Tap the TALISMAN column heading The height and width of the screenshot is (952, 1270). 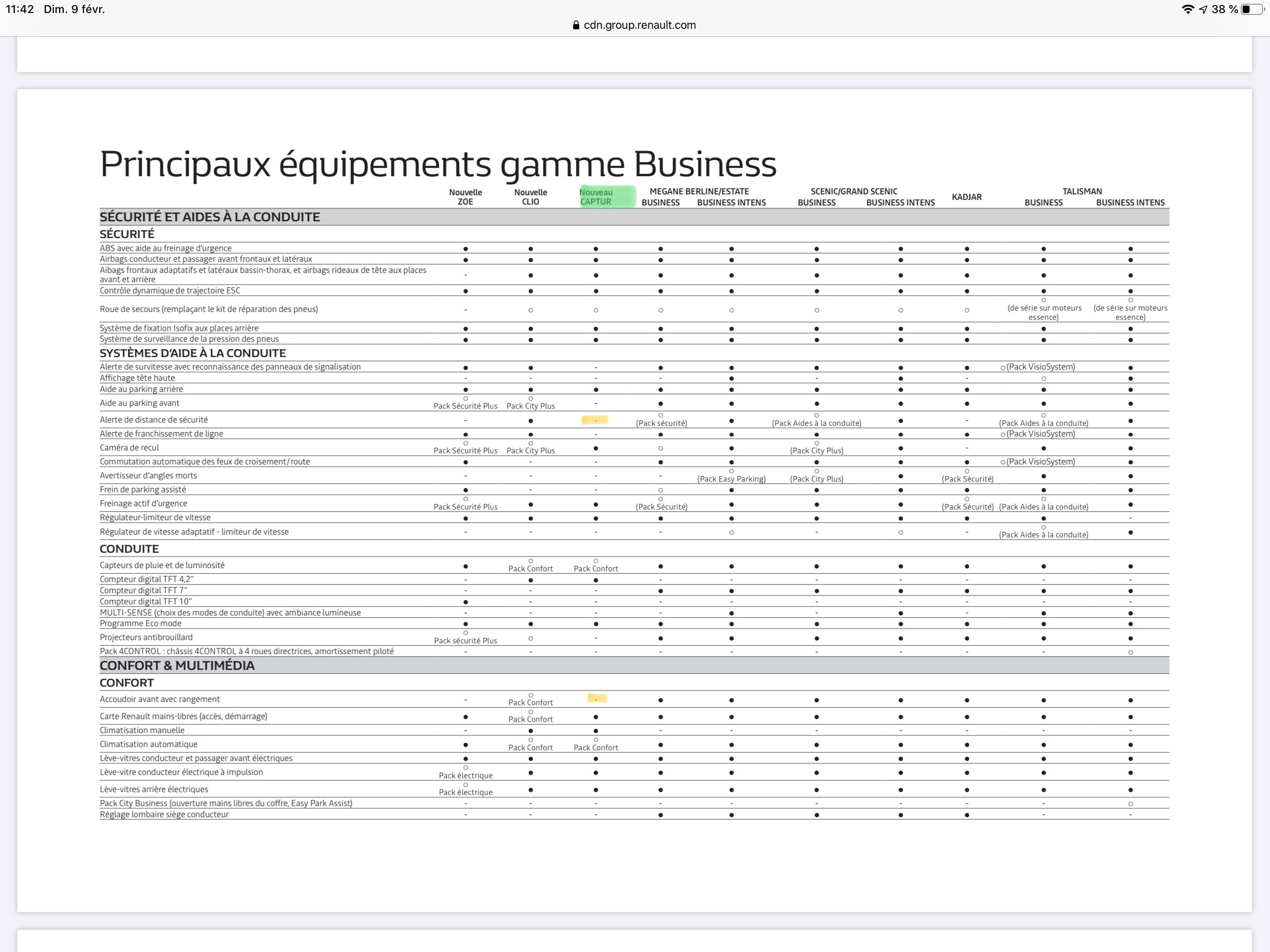pyautogui.click(x=1082, y=191)
